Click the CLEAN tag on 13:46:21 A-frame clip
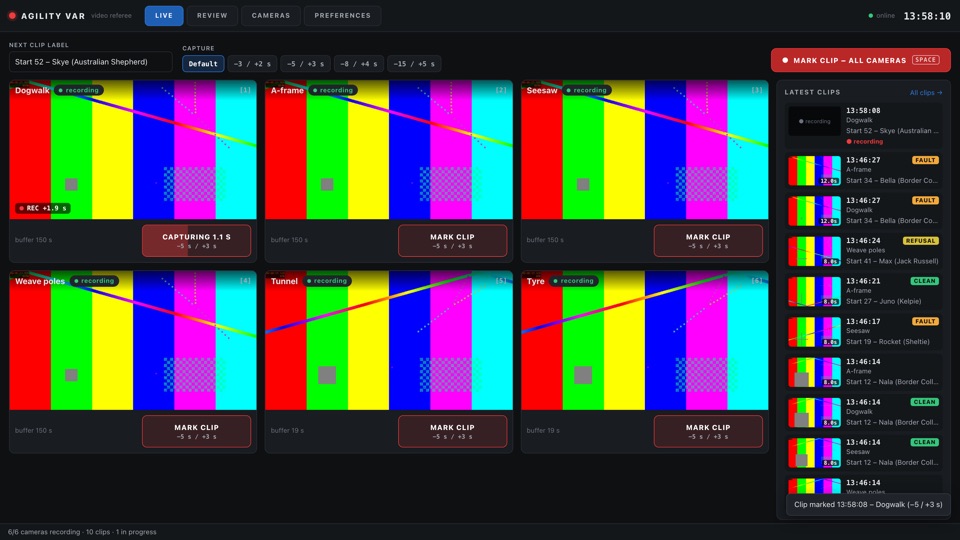Screen dimensions: 960x540 tap(924, 281)
